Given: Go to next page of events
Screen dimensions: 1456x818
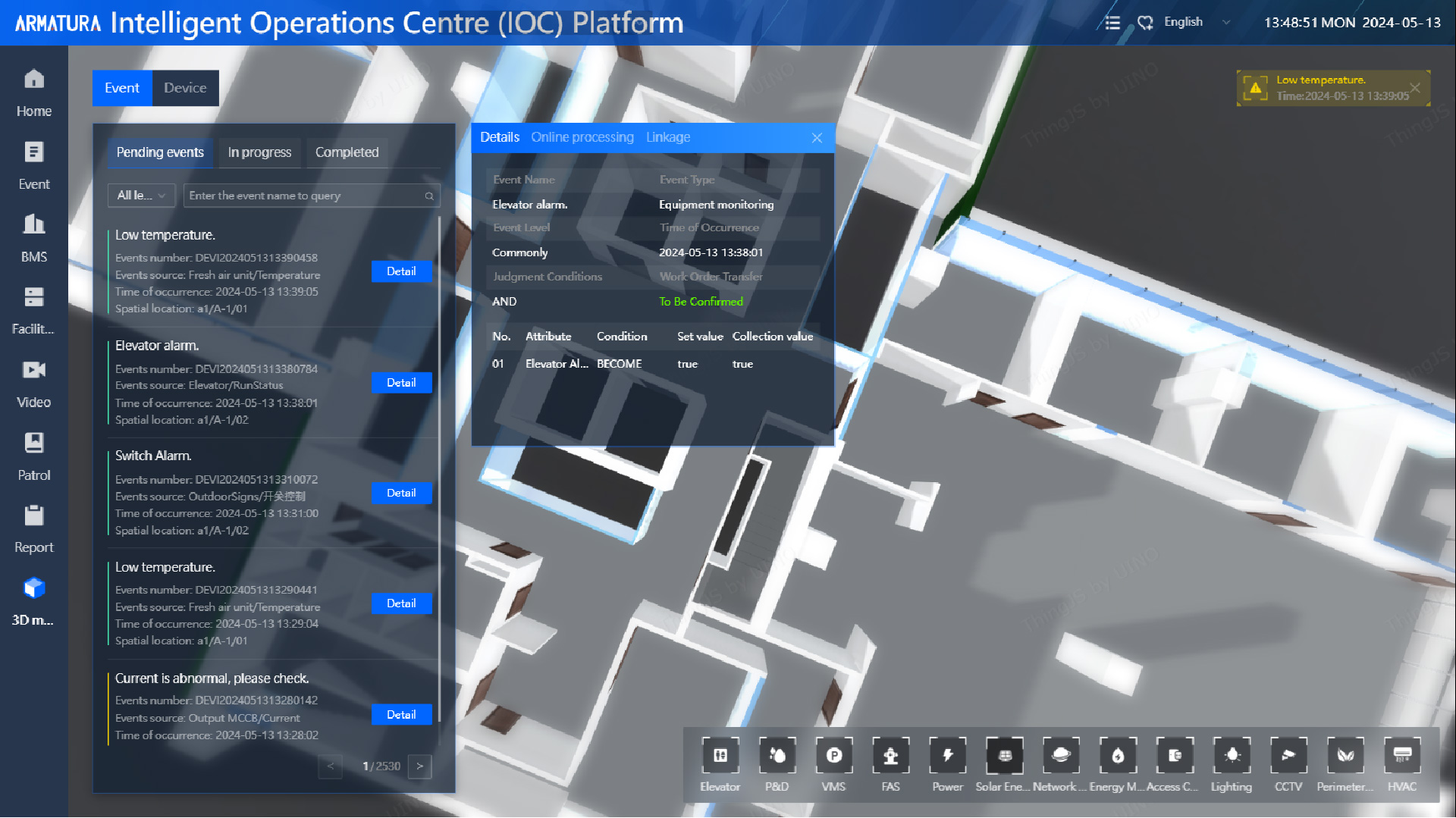Looking at the screenshot, I should [x=419, y=766].
